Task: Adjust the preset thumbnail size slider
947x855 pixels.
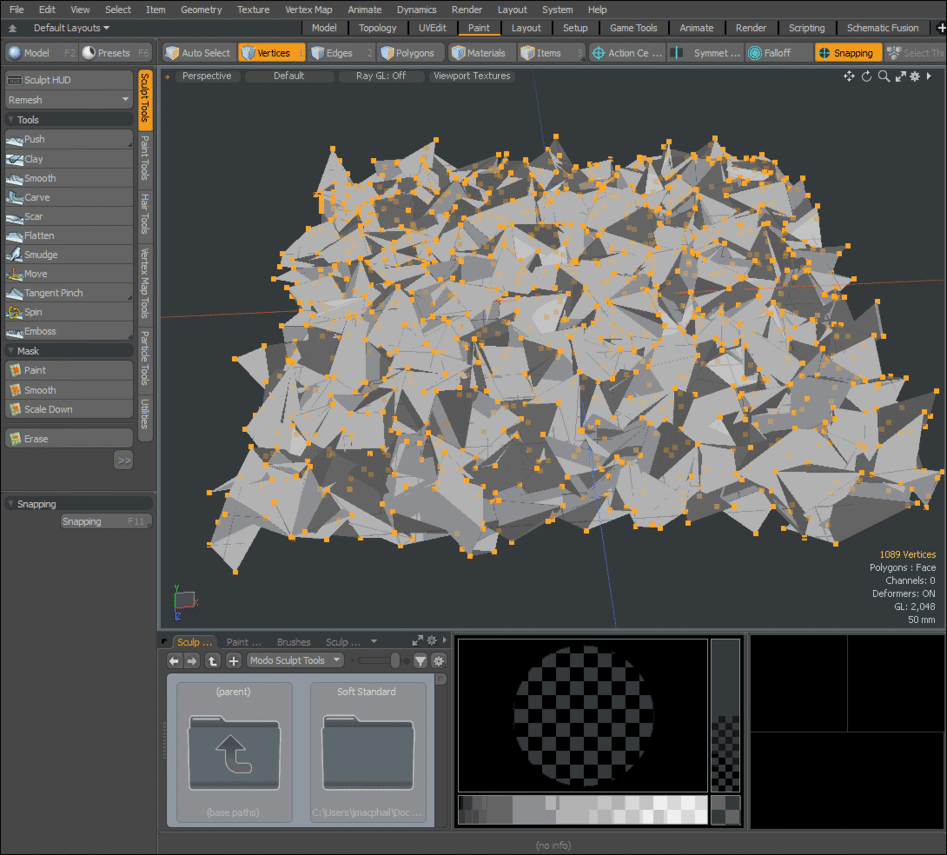Action: (x=395, y=661)
